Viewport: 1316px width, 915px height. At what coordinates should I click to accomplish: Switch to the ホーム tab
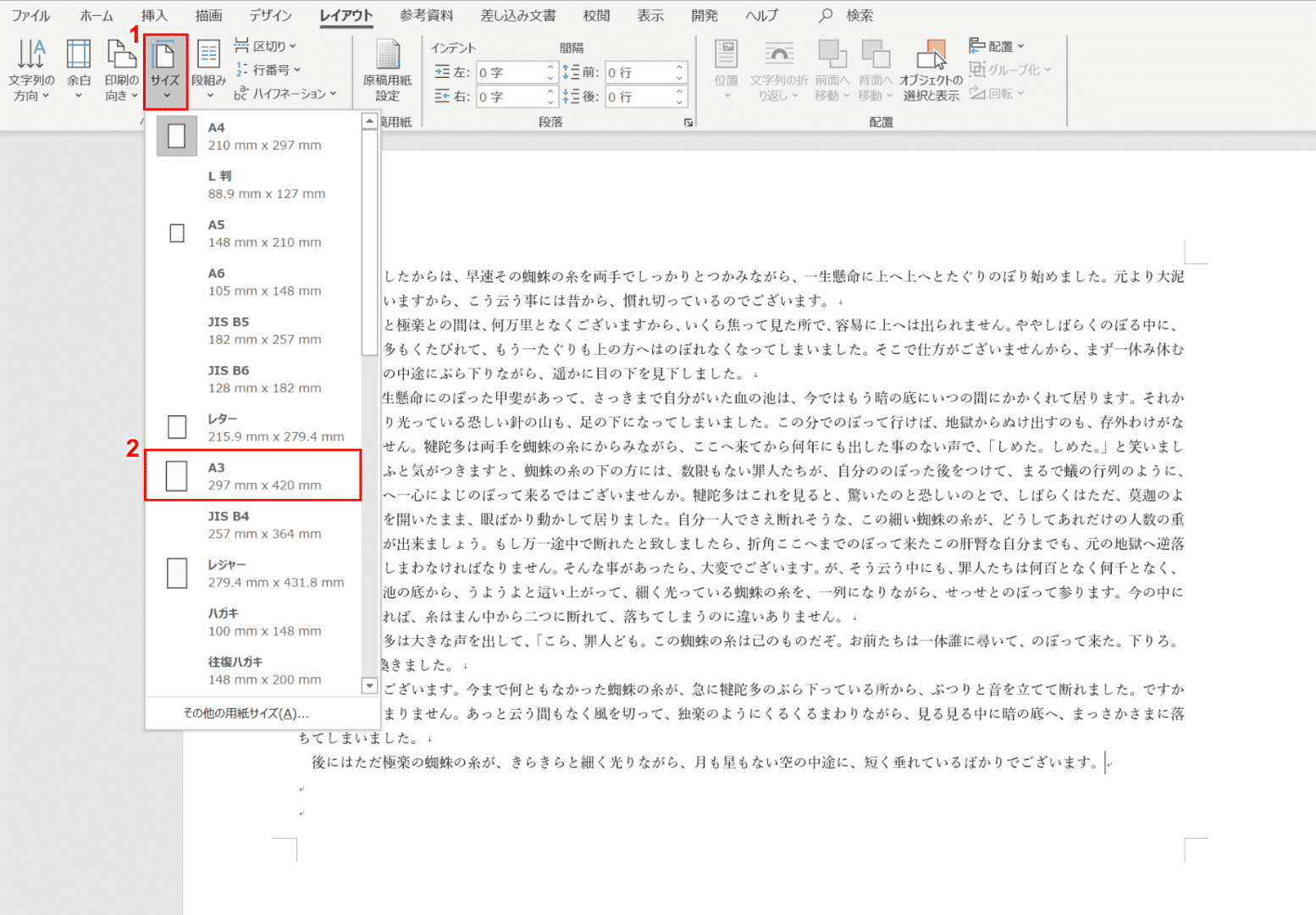97,15
